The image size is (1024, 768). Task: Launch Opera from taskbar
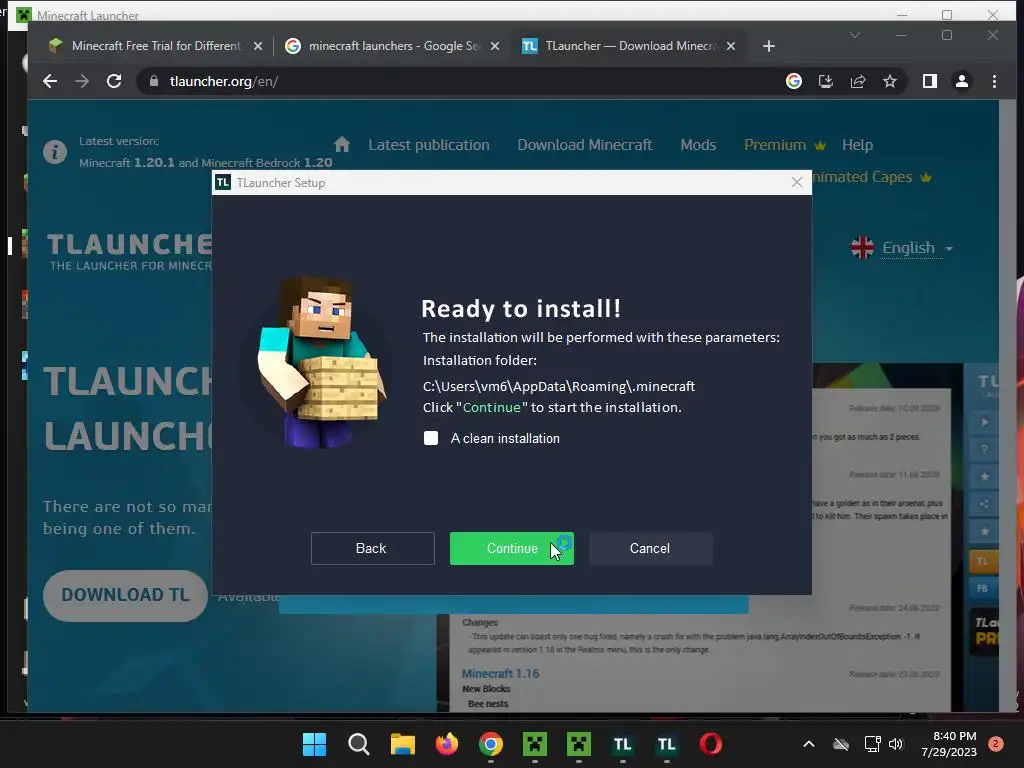711,744
